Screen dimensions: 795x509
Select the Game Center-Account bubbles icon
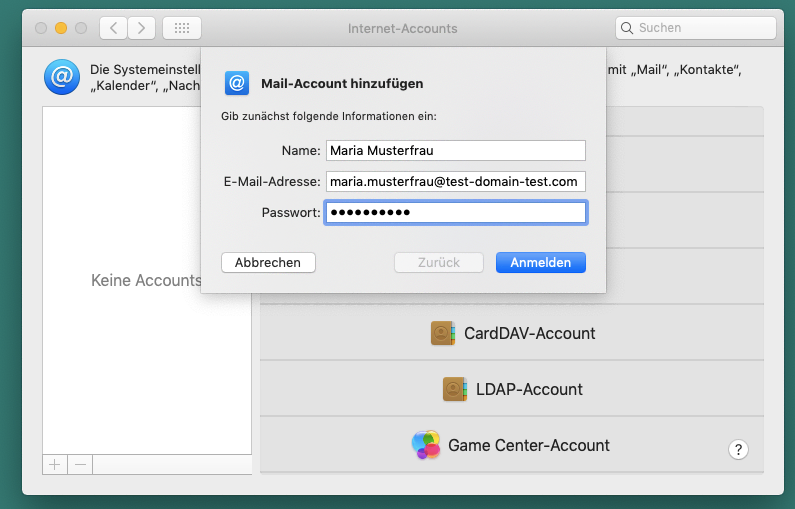coord(426,445)
